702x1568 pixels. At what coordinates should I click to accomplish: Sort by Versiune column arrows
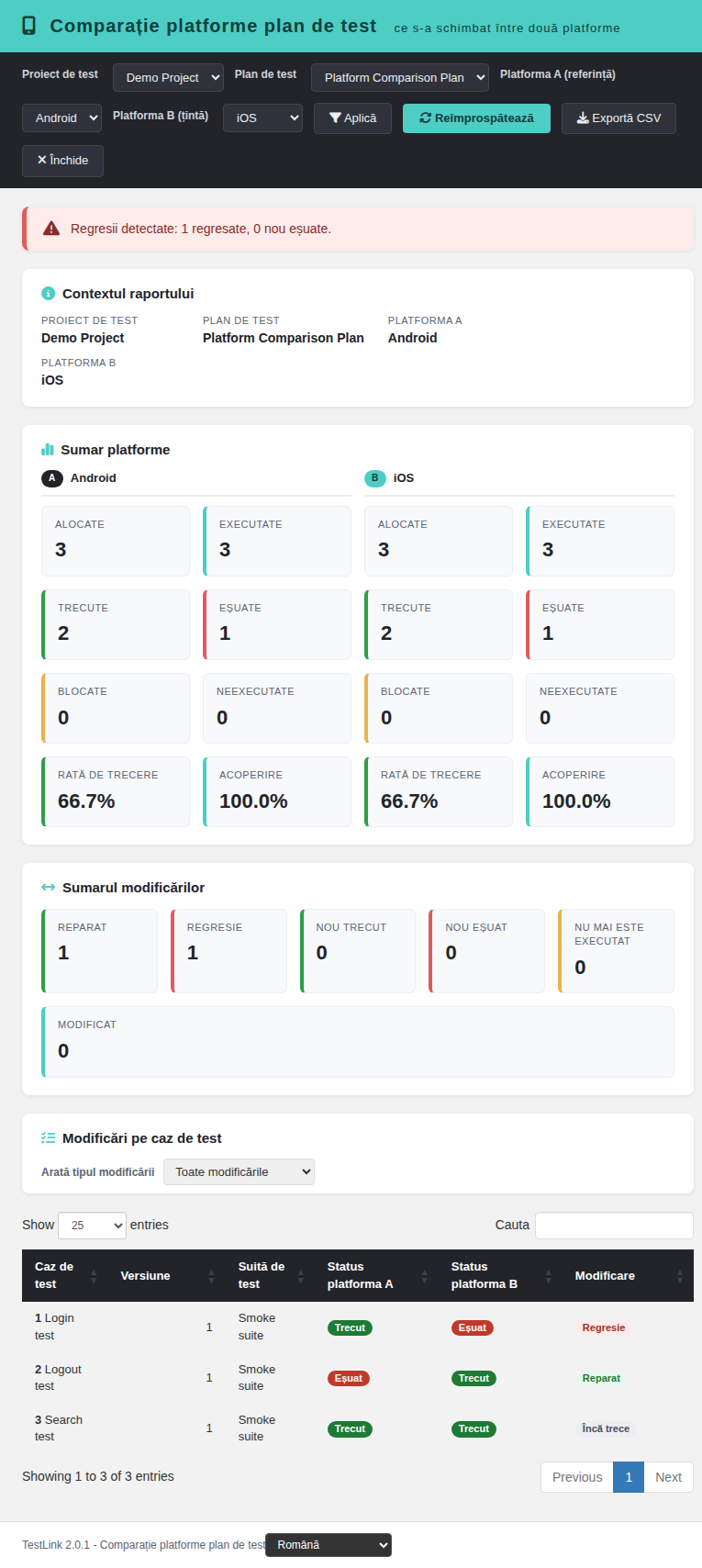click(211, 1276)
